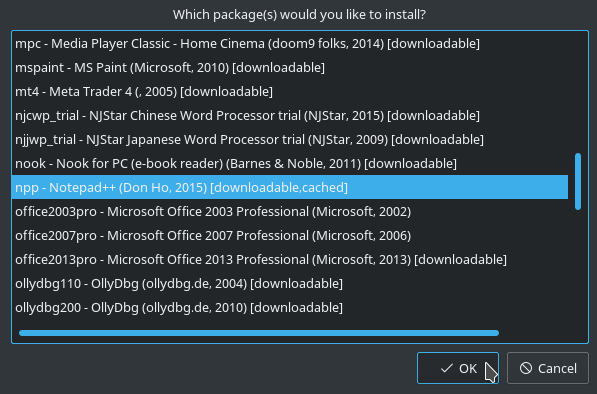The image size is (597, 394).
Task: Choose njcwp_trial NJStar Chinese Word Processor
Action: 290,115
